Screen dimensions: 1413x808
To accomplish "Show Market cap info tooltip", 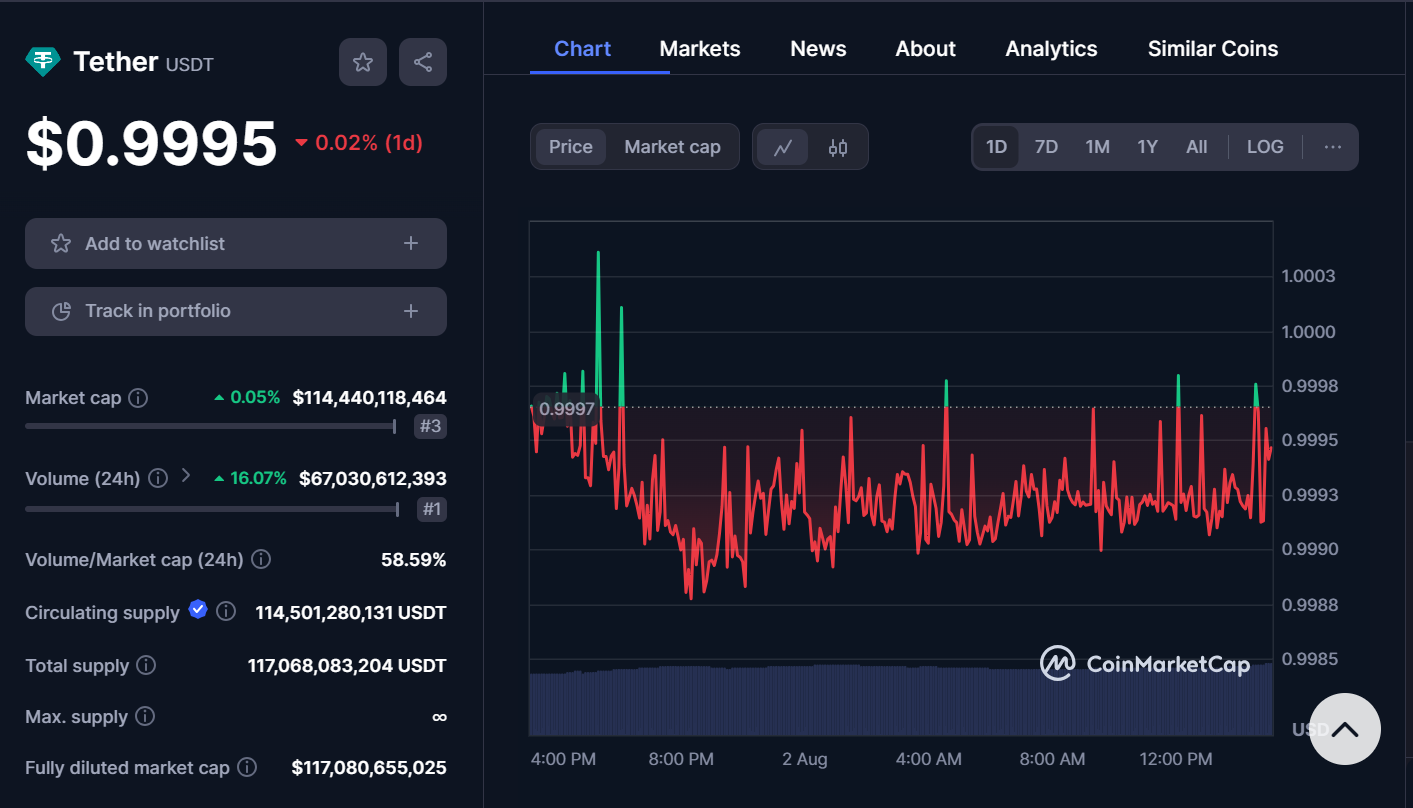I will [139, 398].
